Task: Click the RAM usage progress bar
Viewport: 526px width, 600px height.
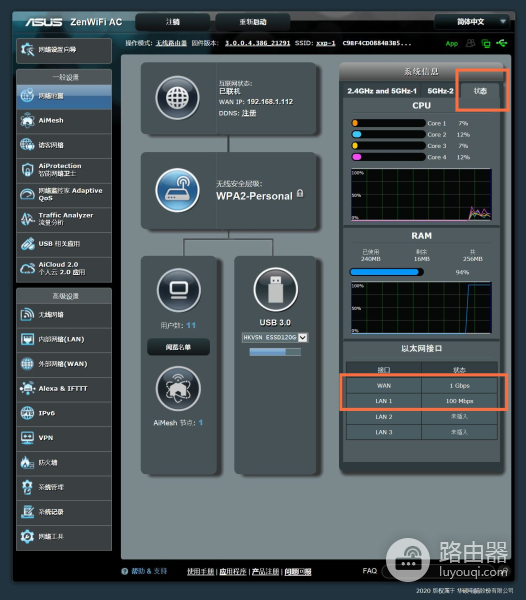Action: [x=387, y=272]
